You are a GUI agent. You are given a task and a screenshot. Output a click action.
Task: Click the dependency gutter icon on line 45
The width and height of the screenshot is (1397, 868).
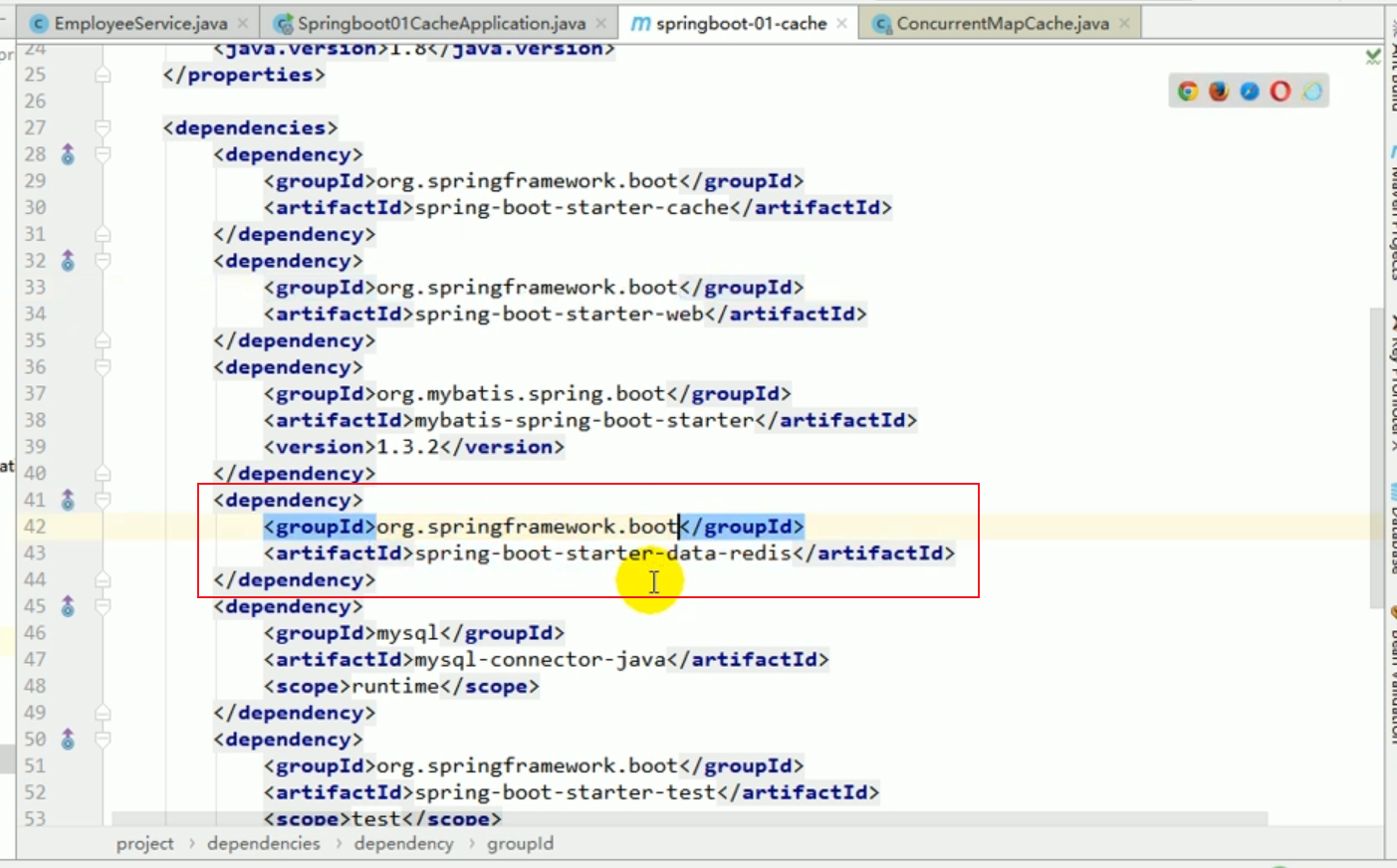tap(68, 606)
